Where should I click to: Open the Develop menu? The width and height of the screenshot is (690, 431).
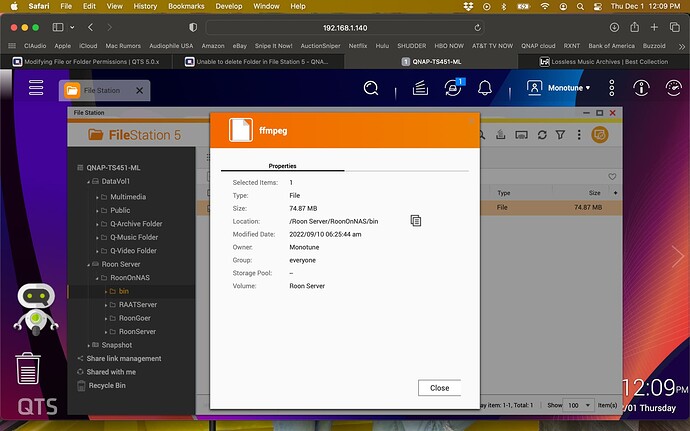(x=228, y=6)
